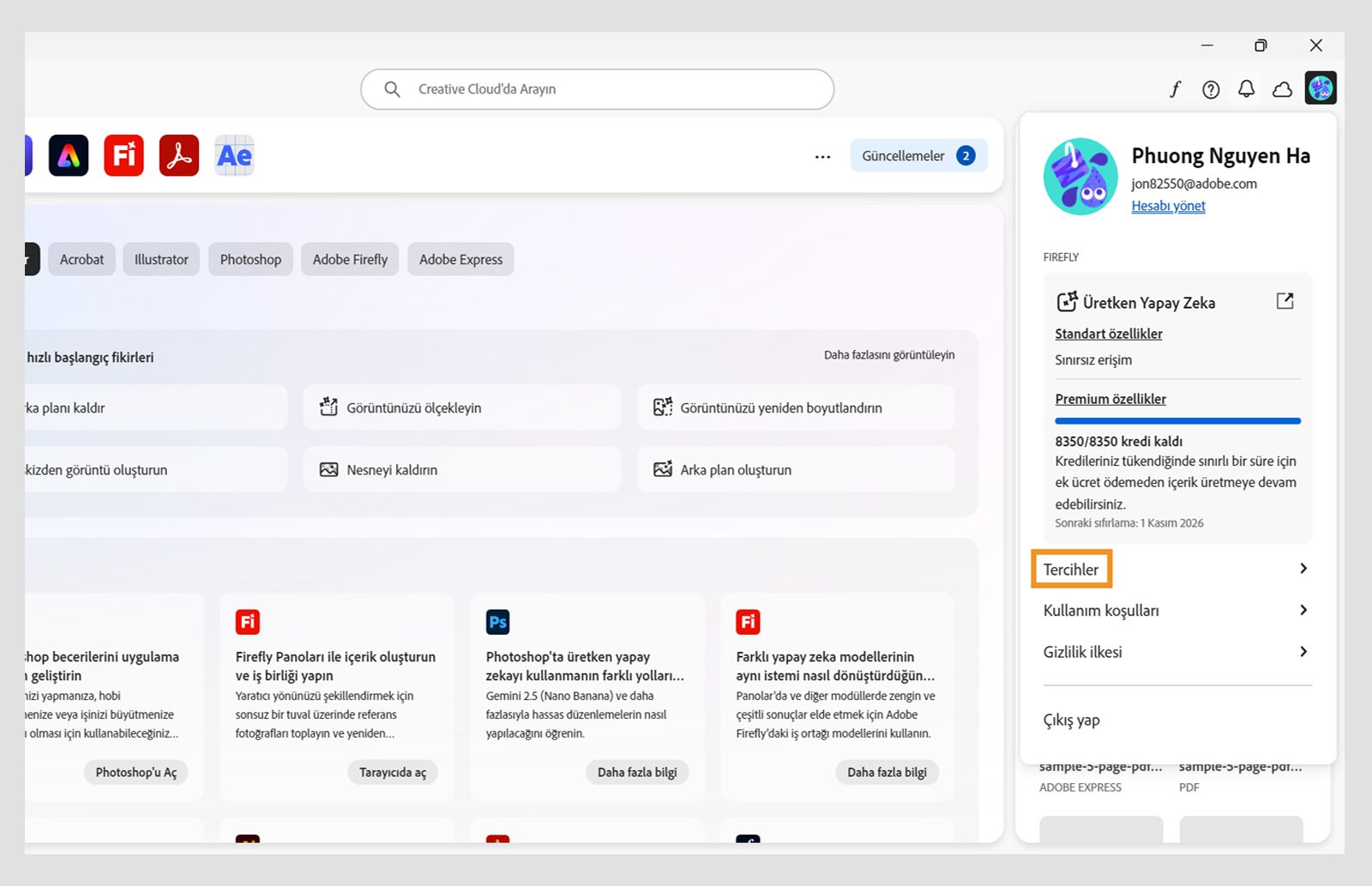Click Arka plan oluşturun quick action
Image resolution: width=1372 pixels, height=886 pixels.
pos(796,469)
